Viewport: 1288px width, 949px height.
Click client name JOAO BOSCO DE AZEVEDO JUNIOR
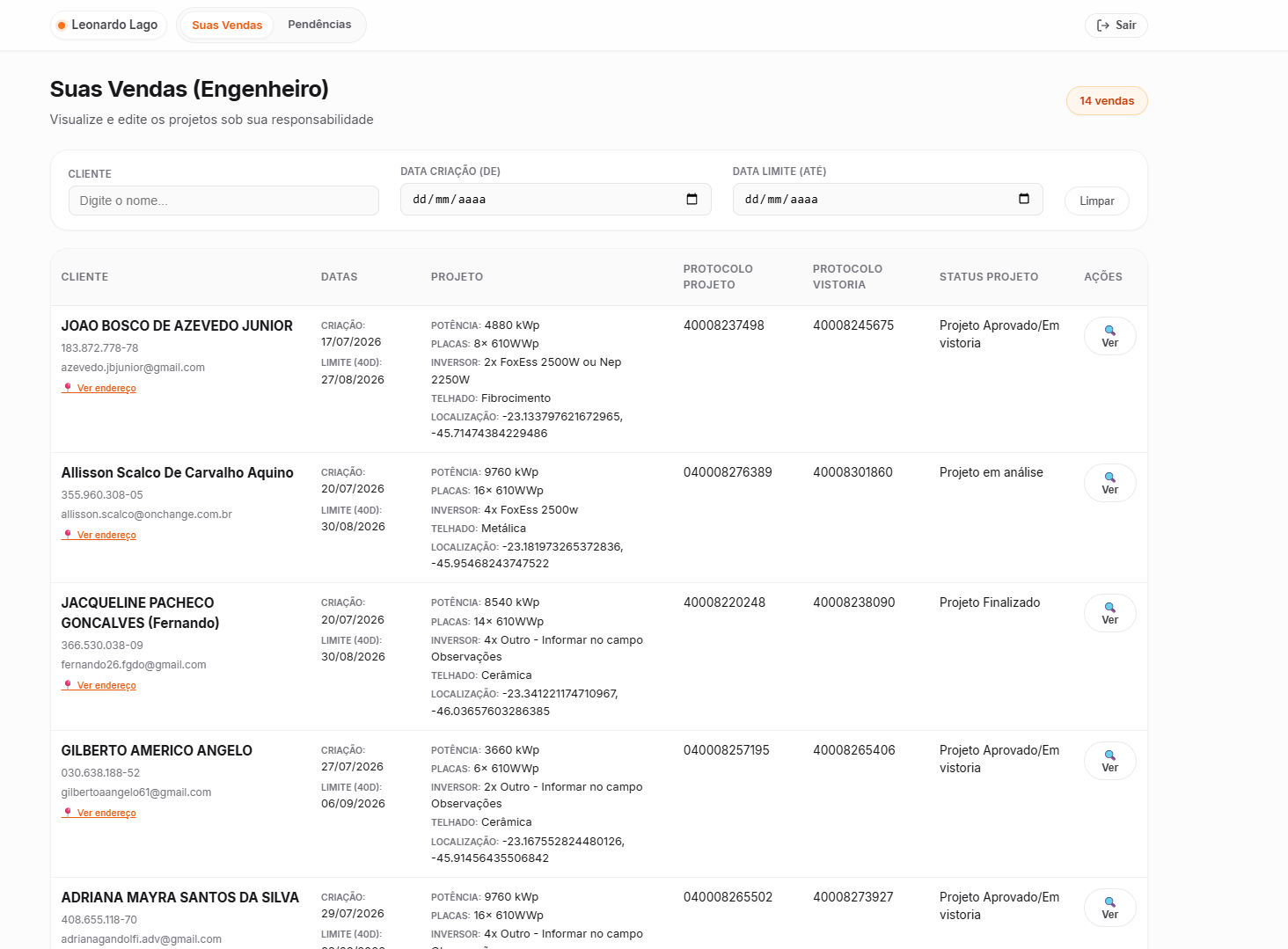tap(177, 325)
